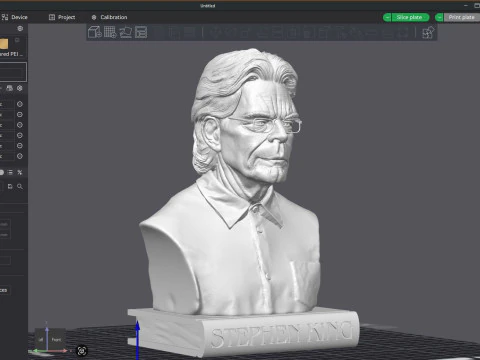Image resolution: width=480 pixels, height=360 pixels.
Task: Toggle the Advanced switch in process section
Action: tap(2, 172)
